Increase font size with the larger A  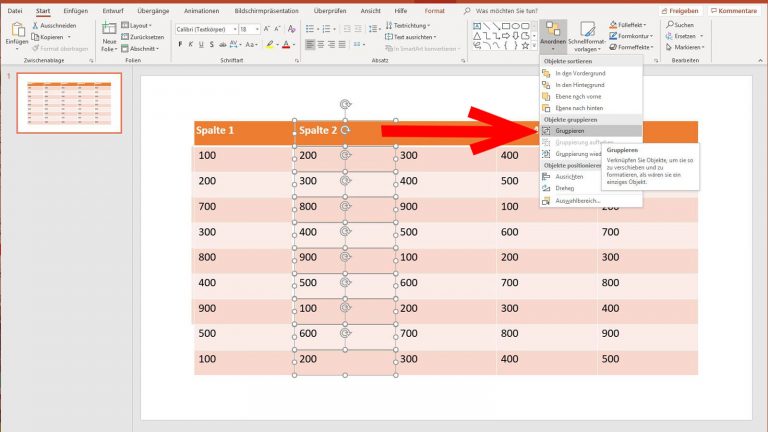(x=267, y=29)
